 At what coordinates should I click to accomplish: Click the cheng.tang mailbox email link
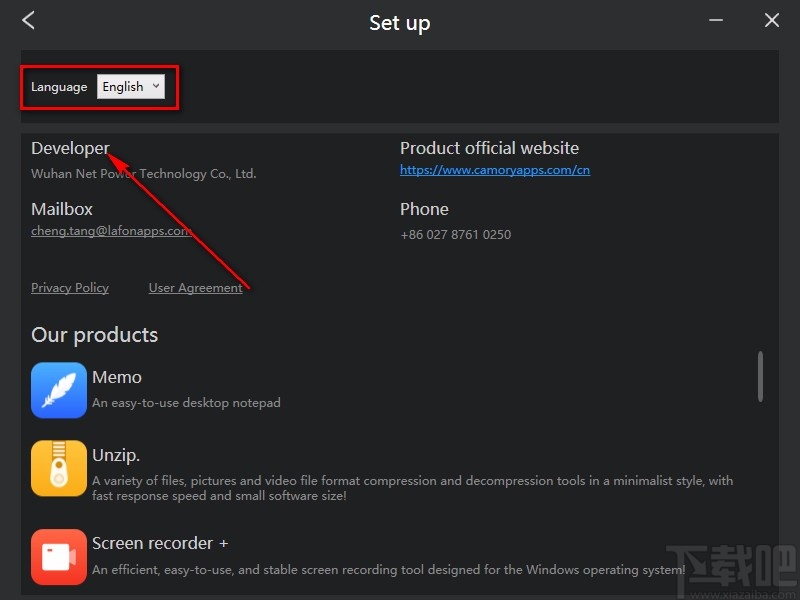[x=110, y=231]
